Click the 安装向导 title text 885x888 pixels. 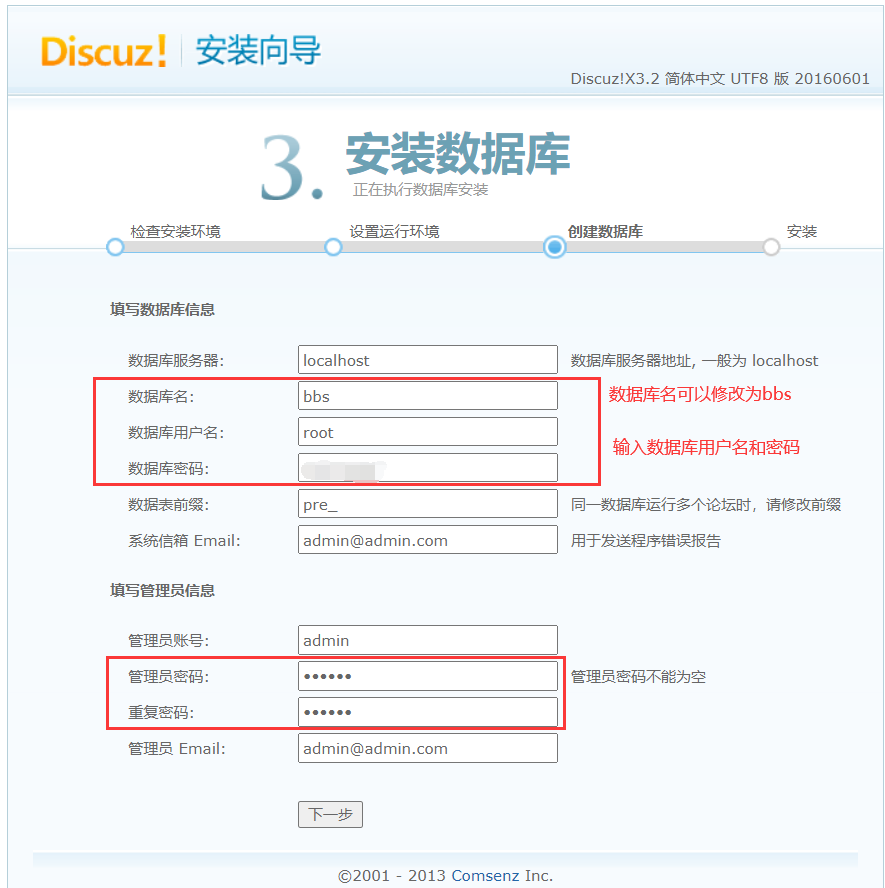click(x=258, y=50)
